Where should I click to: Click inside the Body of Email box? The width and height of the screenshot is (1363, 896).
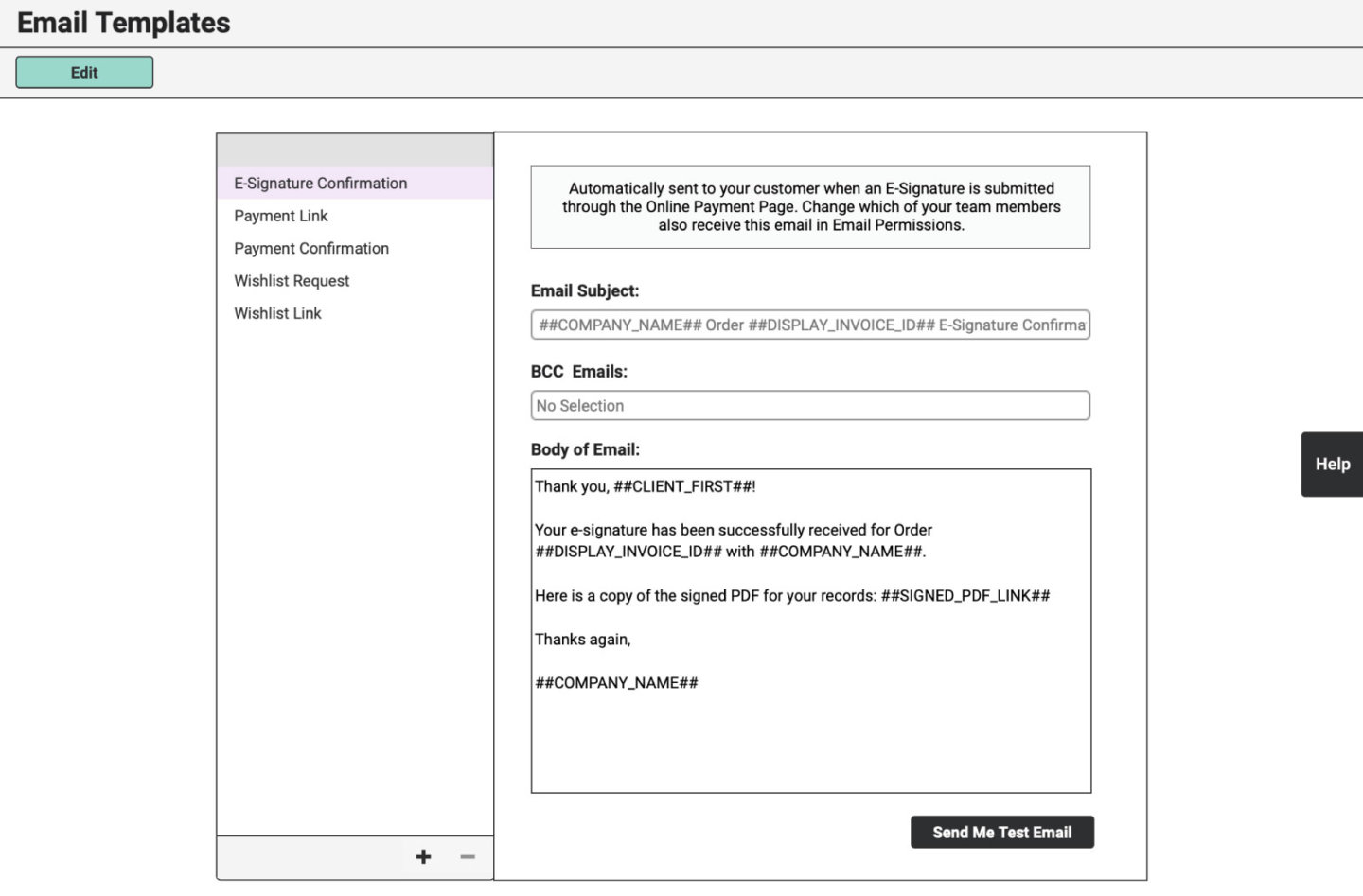810,627
